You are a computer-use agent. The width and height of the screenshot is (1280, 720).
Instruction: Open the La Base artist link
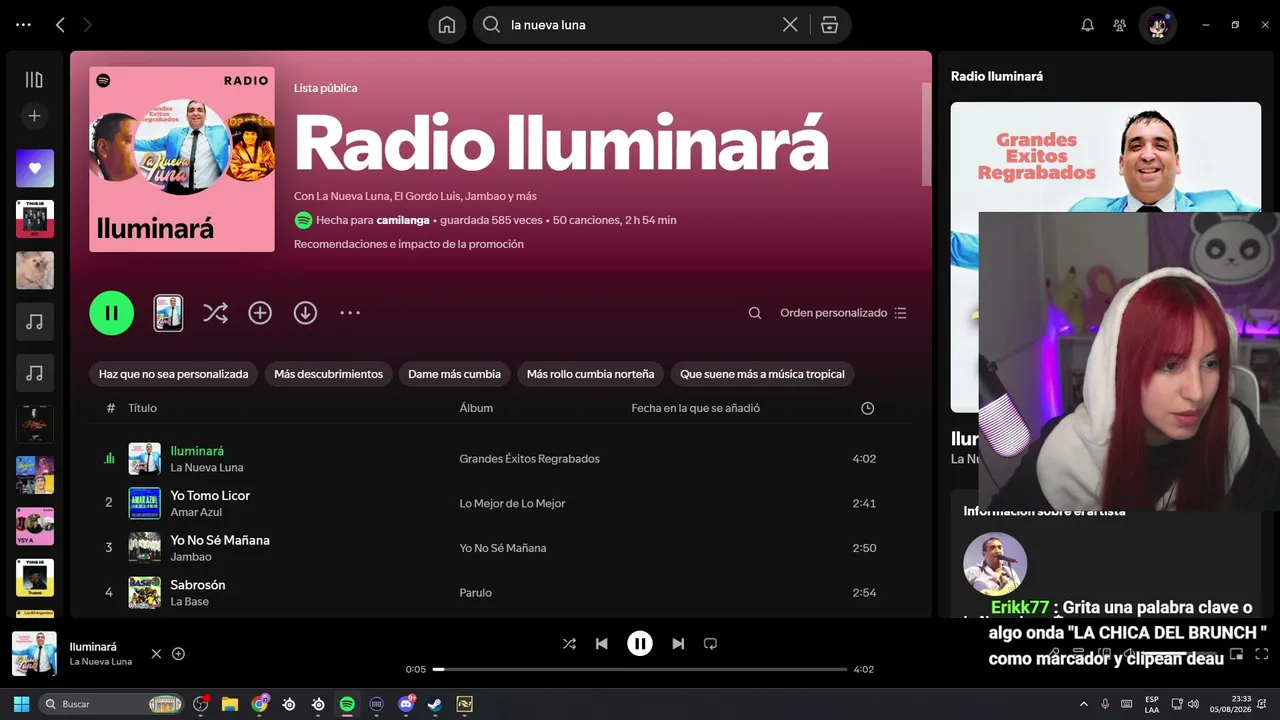190,601
